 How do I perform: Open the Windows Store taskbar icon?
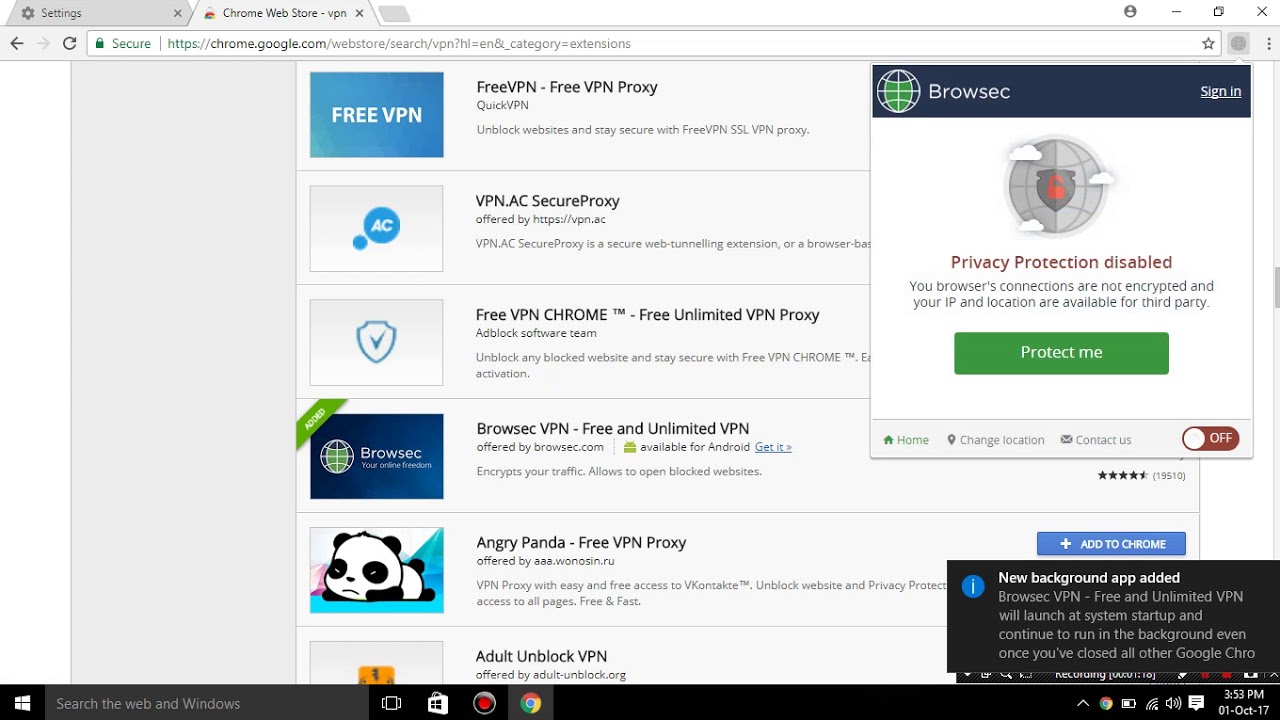pos(438,703)
